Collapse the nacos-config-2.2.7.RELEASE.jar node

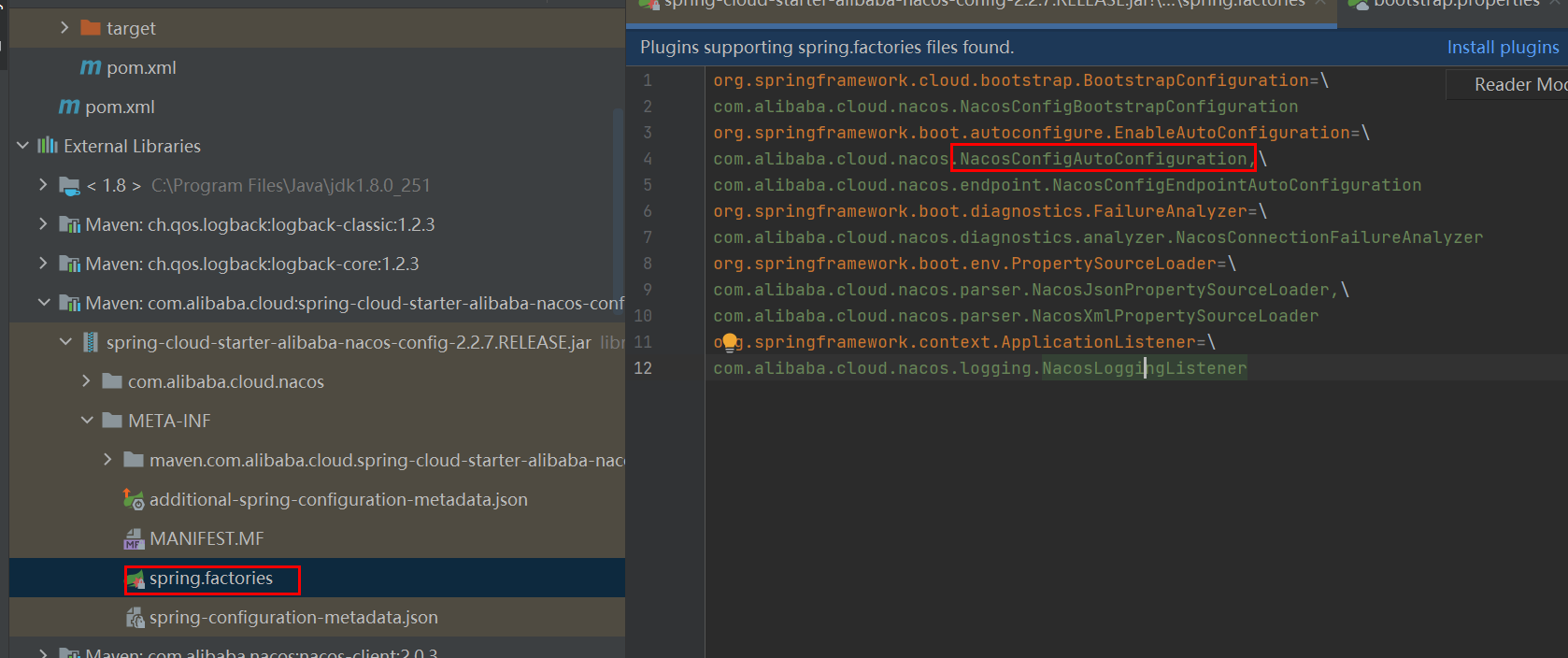coord(65,342)
